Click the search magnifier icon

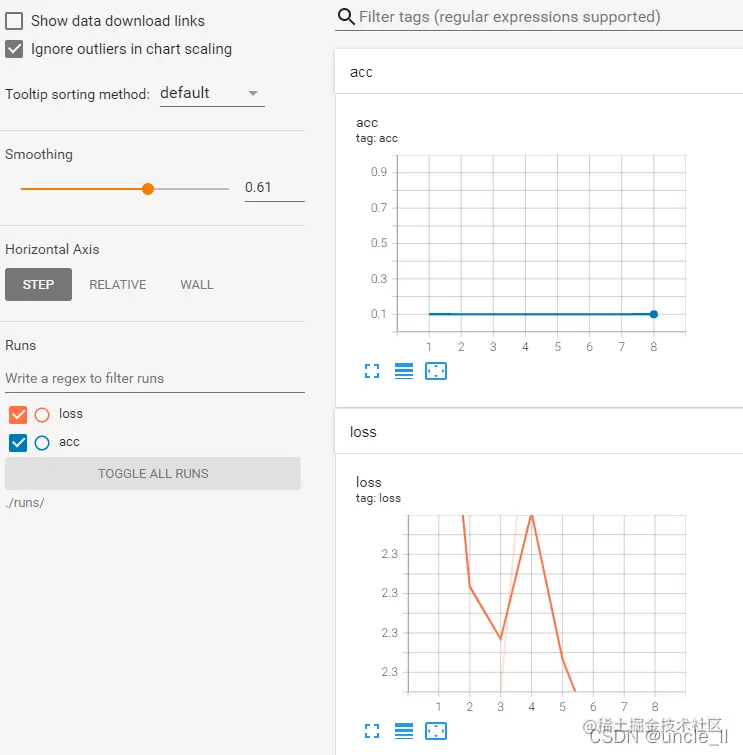point(346,16)
